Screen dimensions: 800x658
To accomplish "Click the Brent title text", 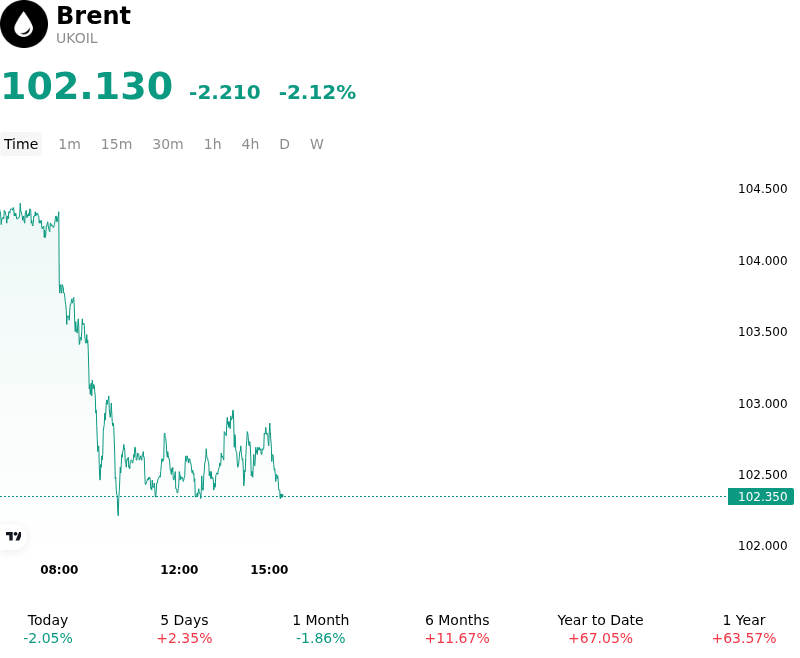I will click(x=94, y=15).
